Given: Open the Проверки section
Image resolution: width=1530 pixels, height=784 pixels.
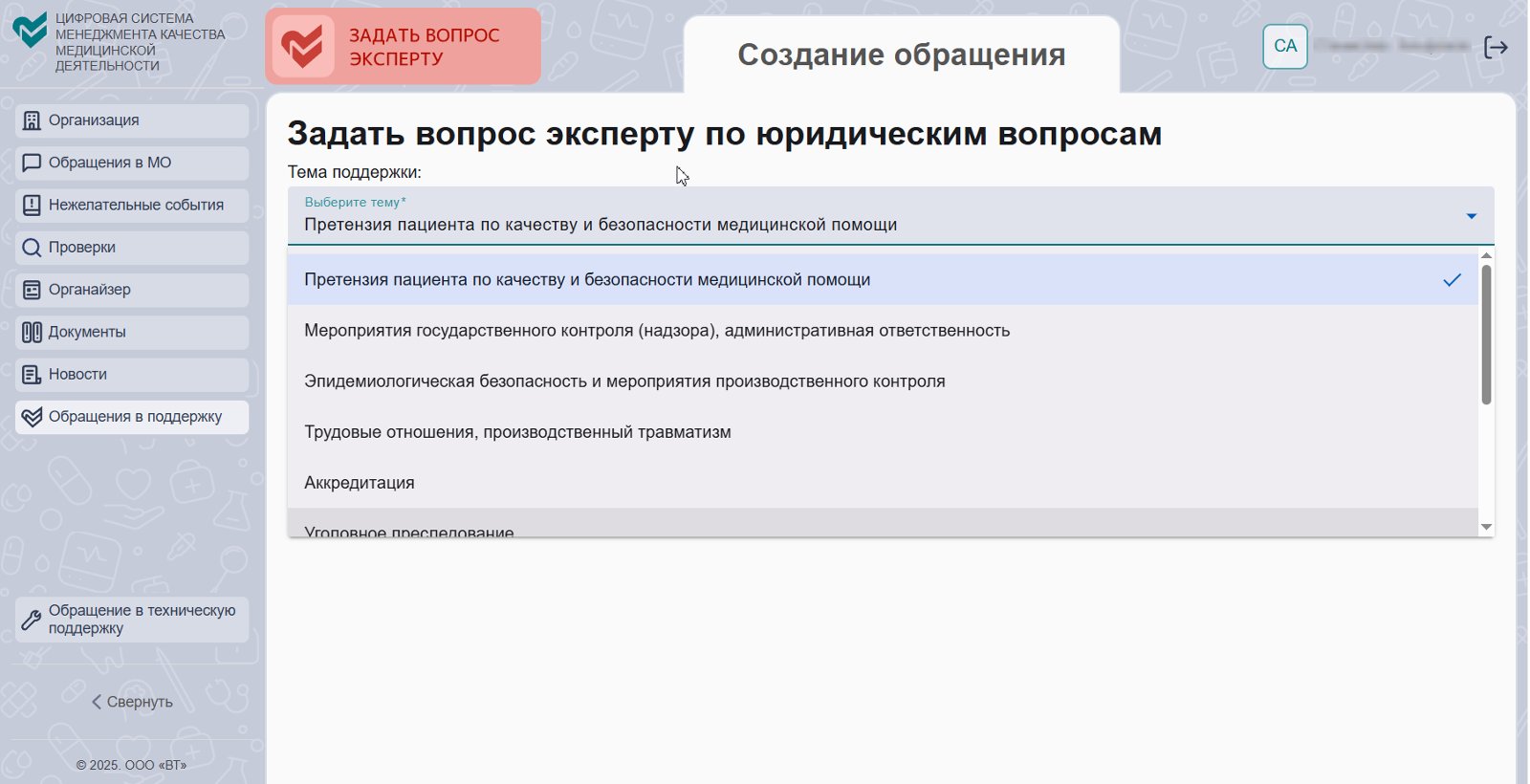Looking at the screenshot, I should [x=132, y=248].
